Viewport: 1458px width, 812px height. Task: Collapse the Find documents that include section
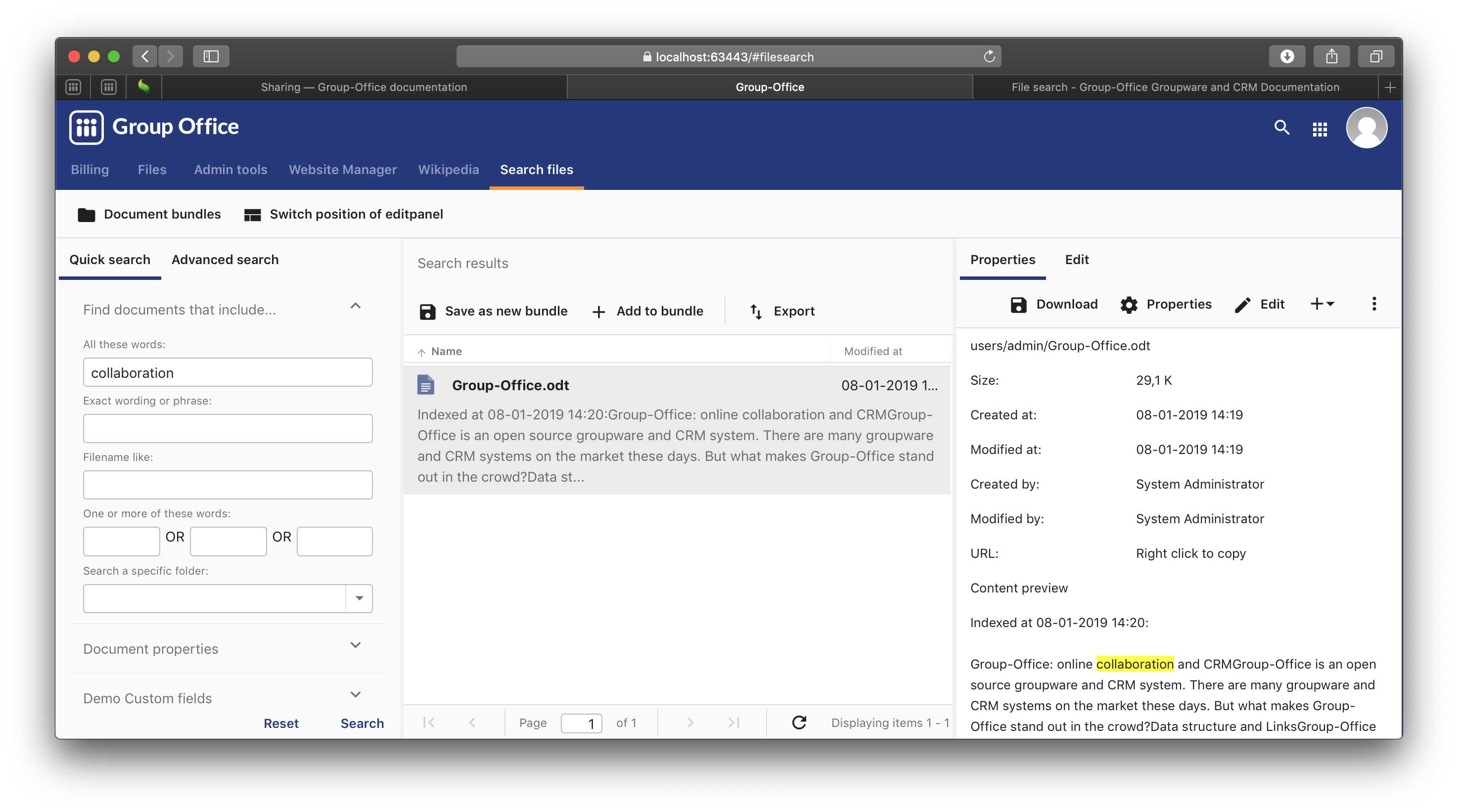[x=356, y=306]
